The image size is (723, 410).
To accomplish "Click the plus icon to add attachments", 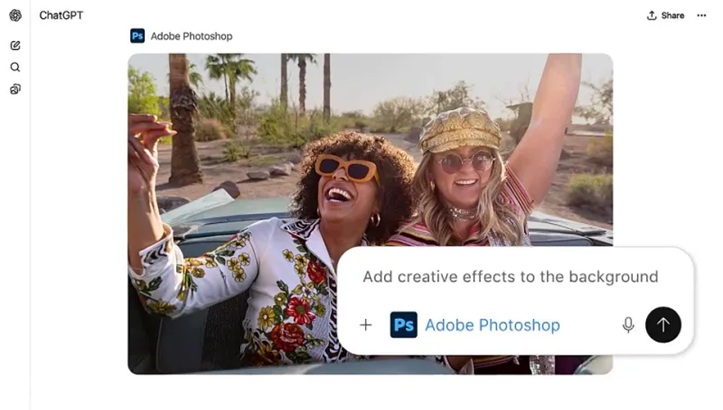I will tap(366, 325).
